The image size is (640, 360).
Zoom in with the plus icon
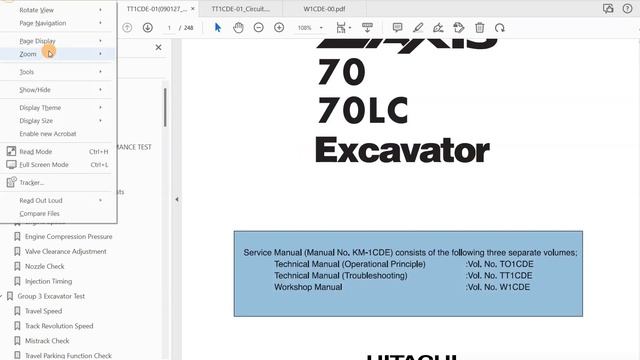pos(279,28)
